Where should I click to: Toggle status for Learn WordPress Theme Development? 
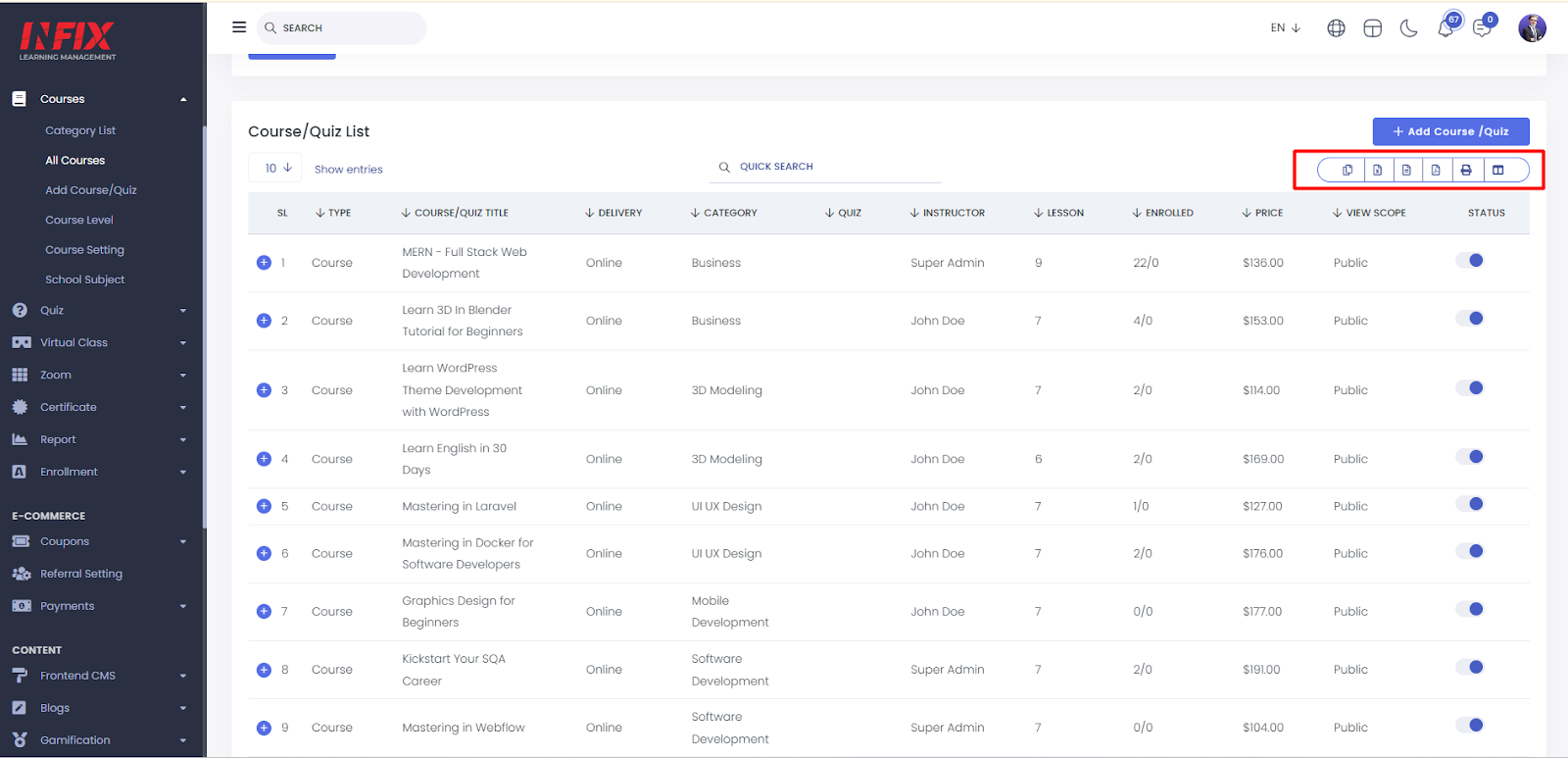click(x=1470, y=388)
